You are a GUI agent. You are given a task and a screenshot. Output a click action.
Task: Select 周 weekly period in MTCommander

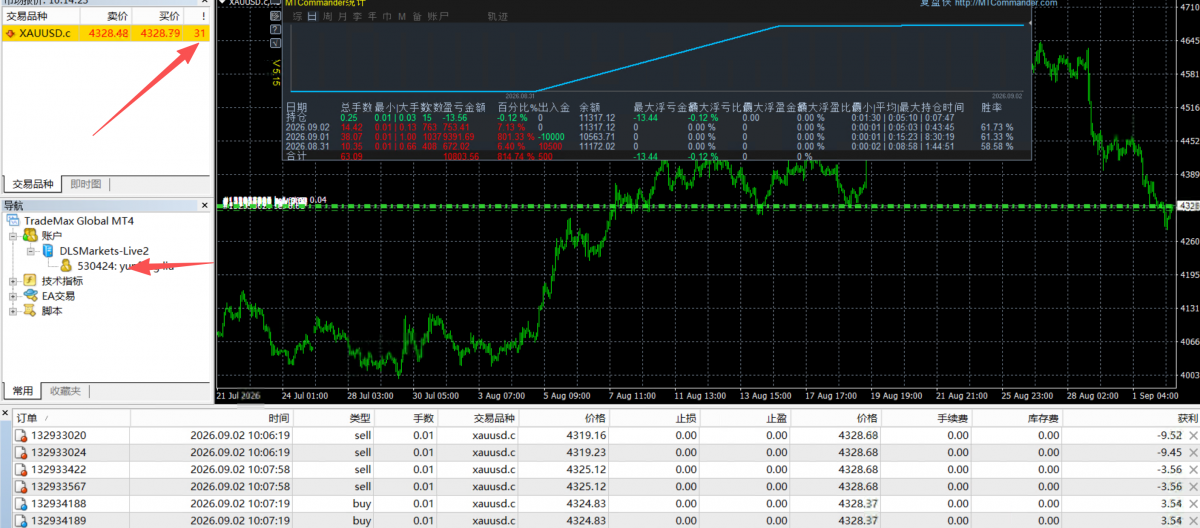[329, 18]
